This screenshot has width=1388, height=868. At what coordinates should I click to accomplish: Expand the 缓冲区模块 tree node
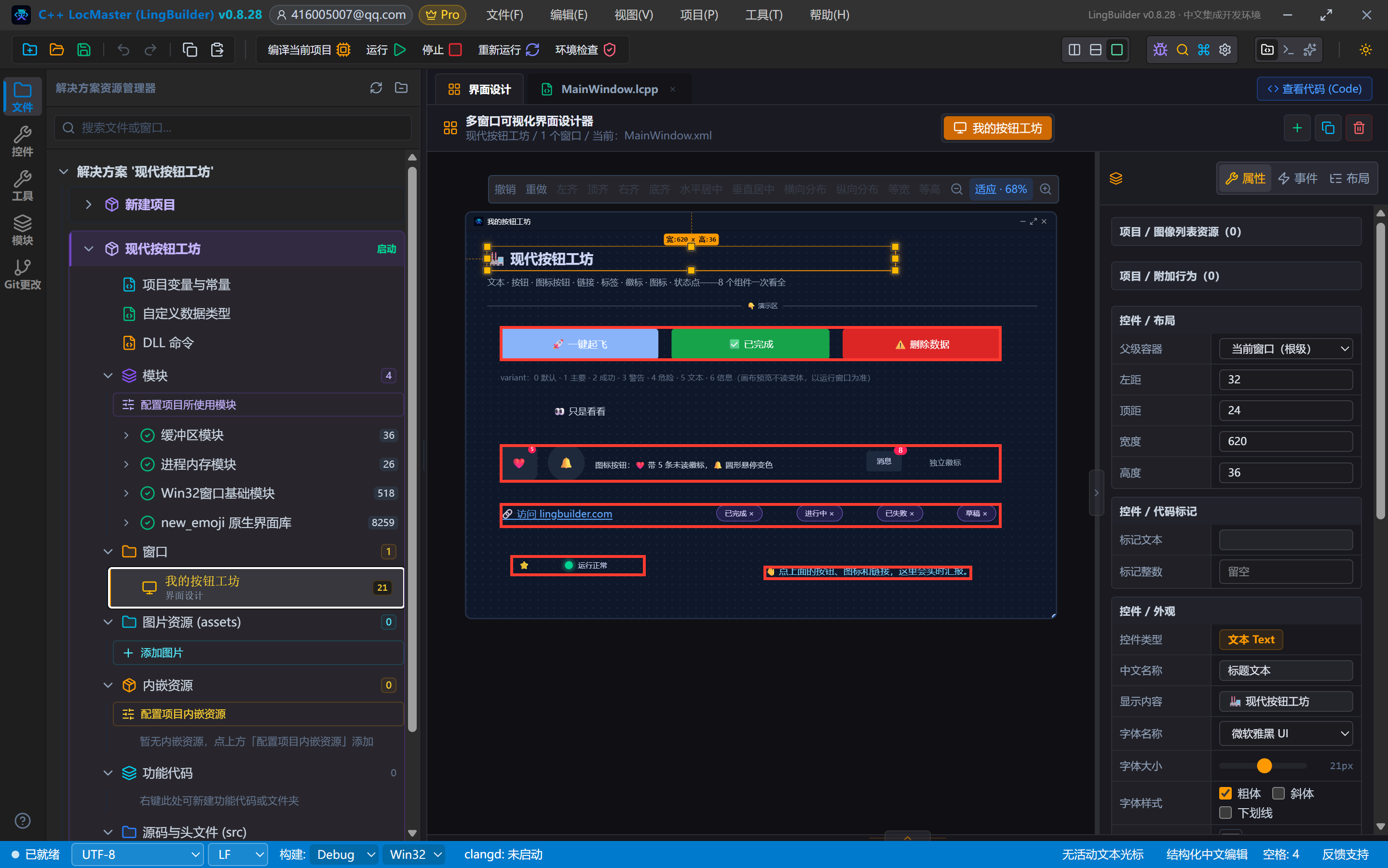126,435
